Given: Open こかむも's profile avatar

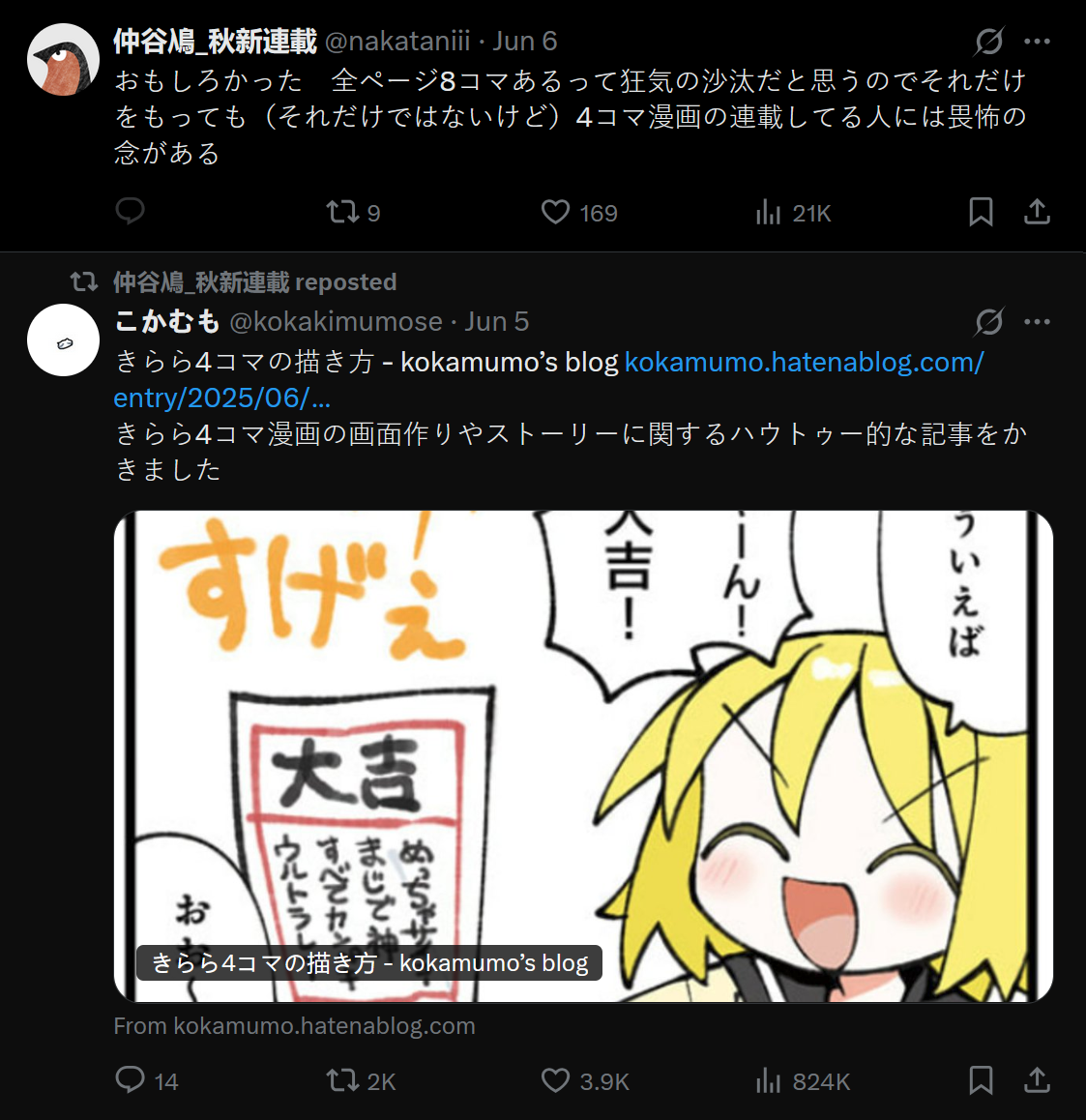Looking at the screenshot, I should click(63, 340).
